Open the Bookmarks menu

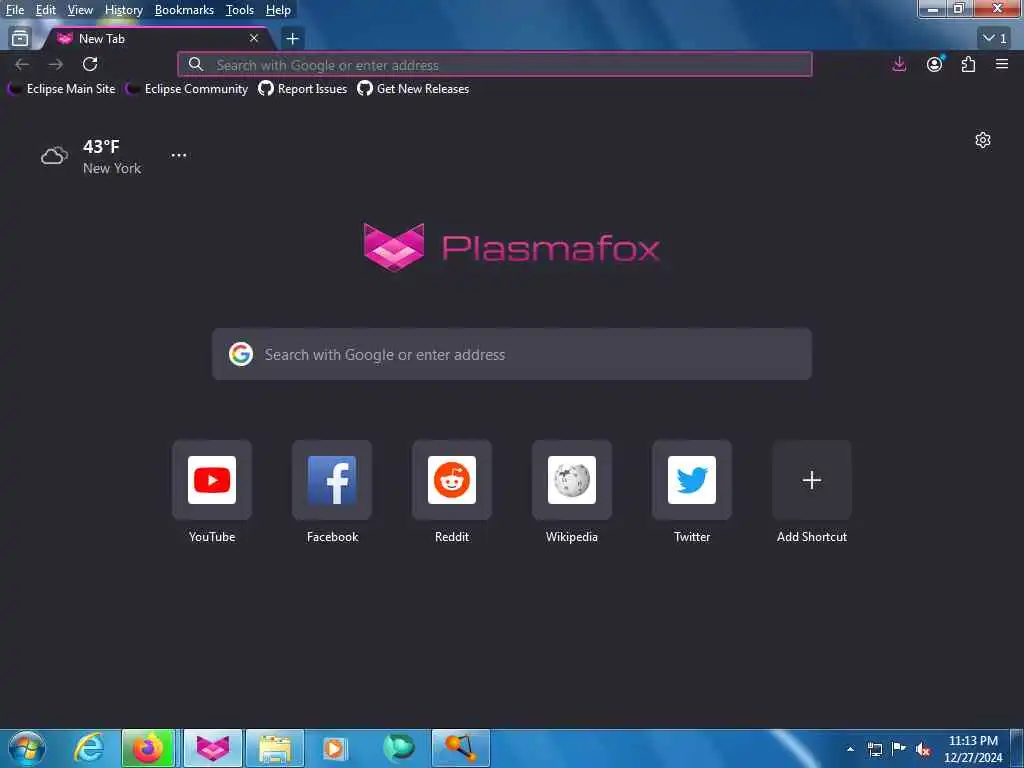[x=184, y=10]
